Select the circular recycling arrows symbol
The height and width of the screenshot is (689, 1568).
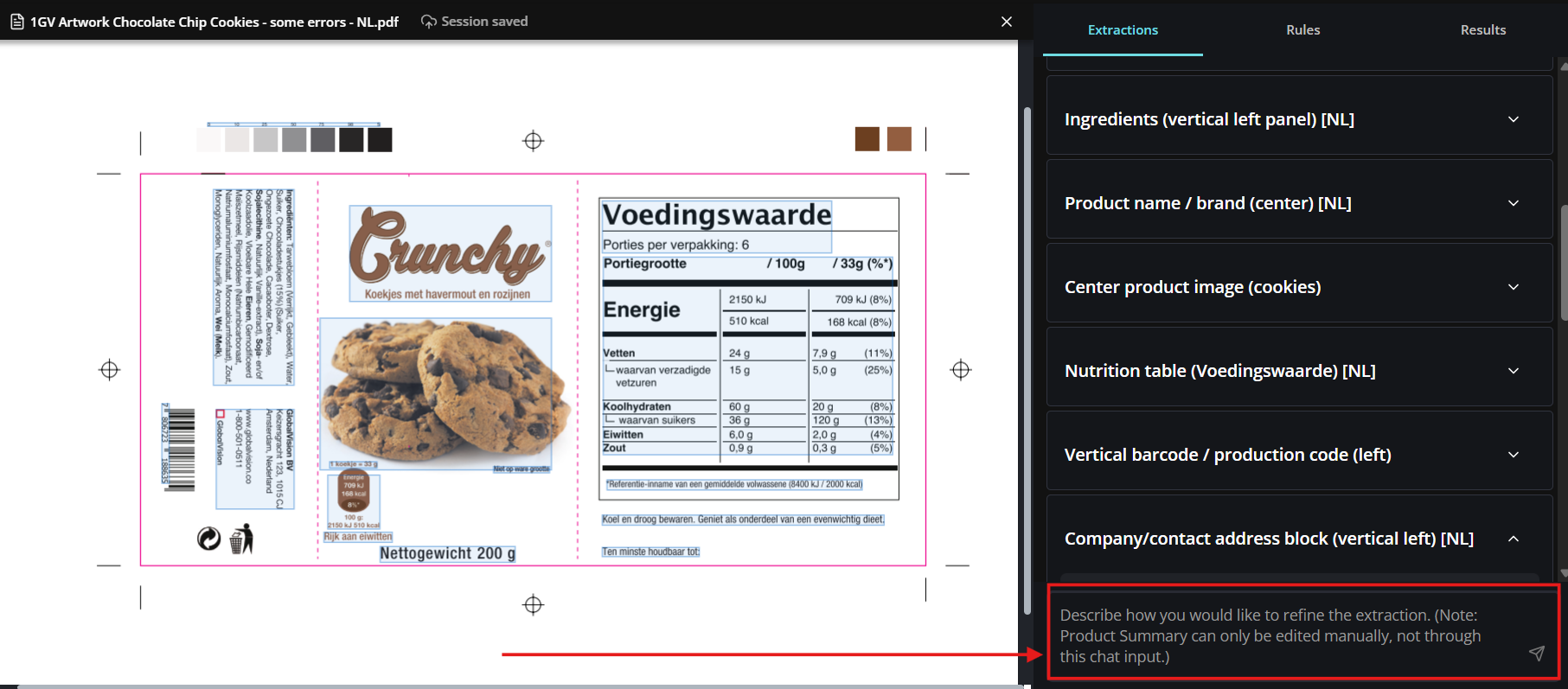pyautogui.click(x=209, y=539)
